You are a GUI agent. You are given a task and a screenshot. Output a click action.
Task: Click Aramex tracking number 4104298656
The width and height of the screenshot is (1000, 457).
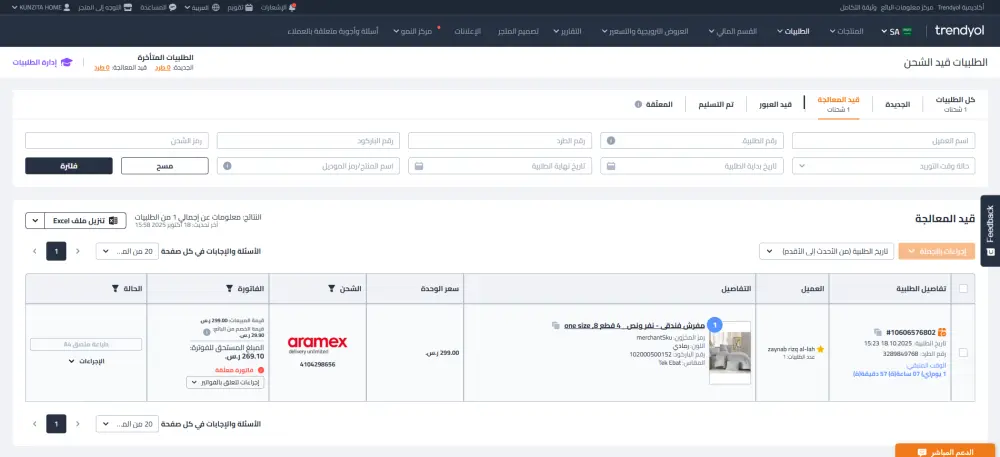click(x=317, y=365)
